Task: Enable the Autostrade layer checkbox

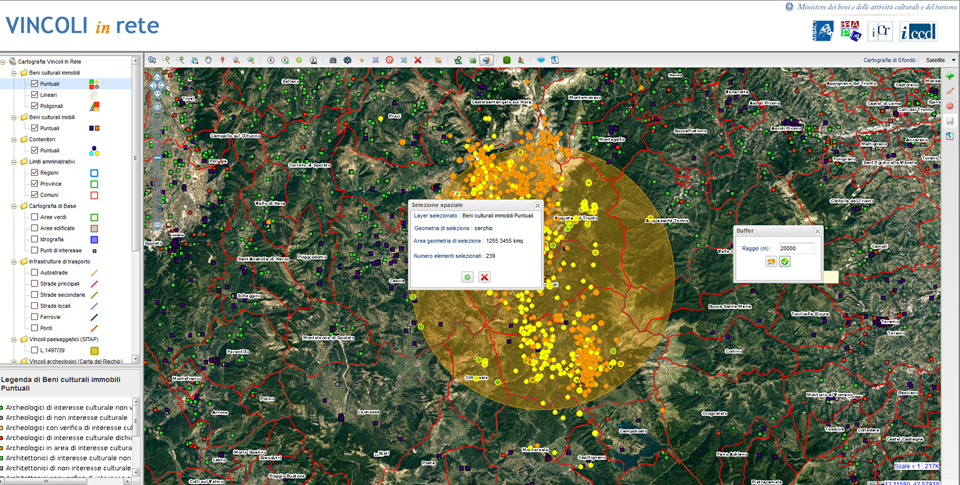Action: tap(34, 273)
